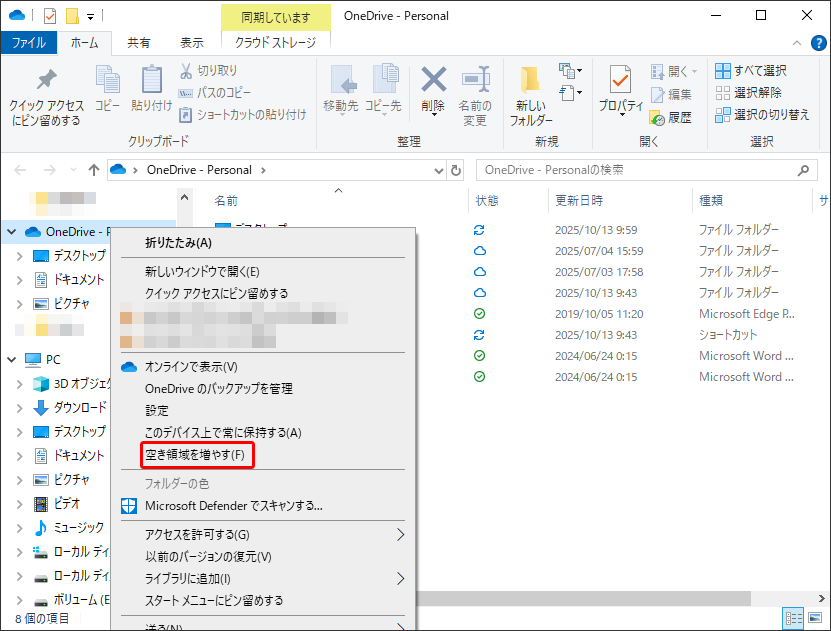The height and width of the screenshot is (631, 831).
Task: Switch to the Home (ホーム) tab
Action: 84,43
